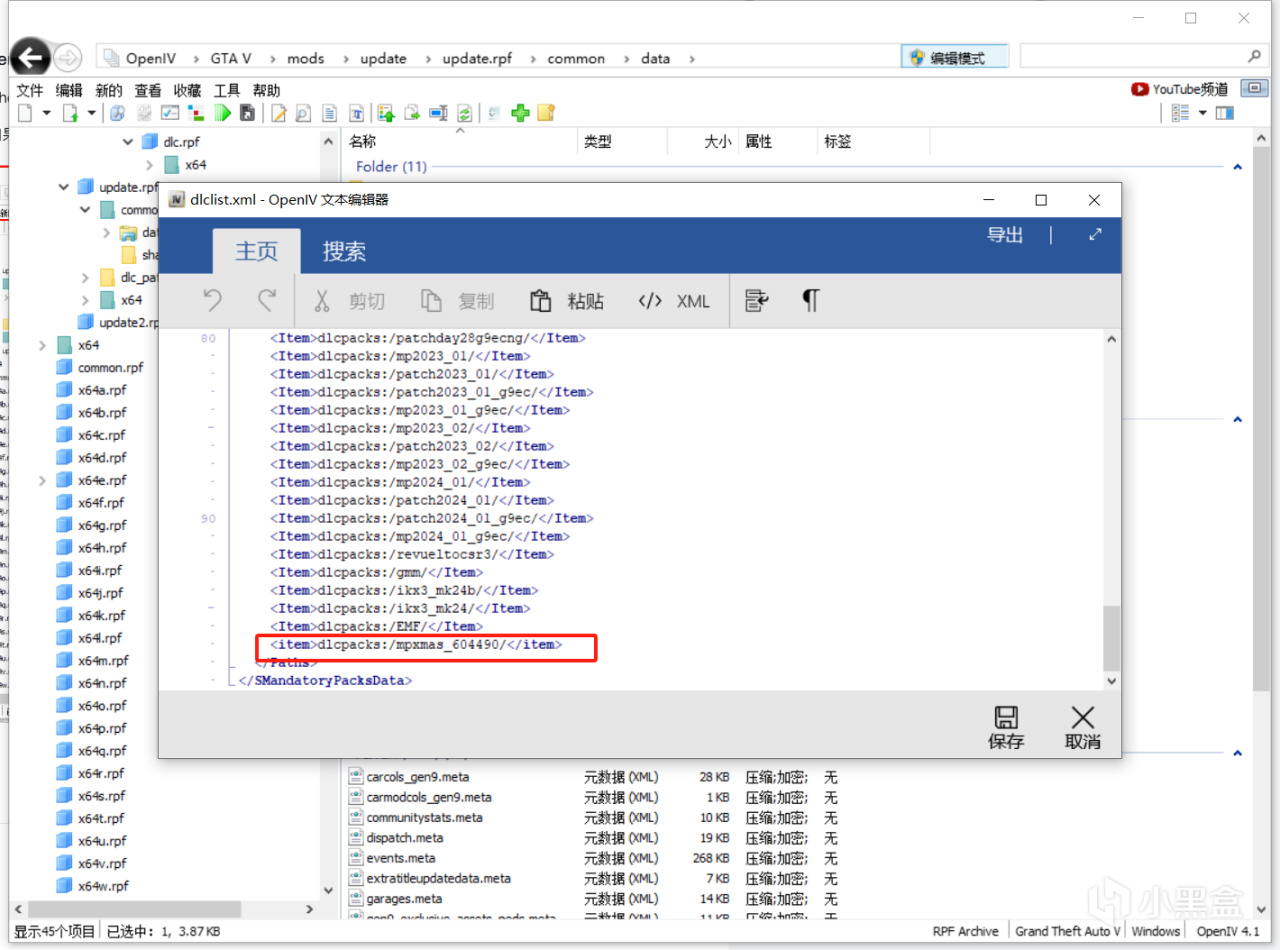1280x950 pixels.
Task: Toggle the pilcrow show-whitespace icon
Action: click(811, 301)
